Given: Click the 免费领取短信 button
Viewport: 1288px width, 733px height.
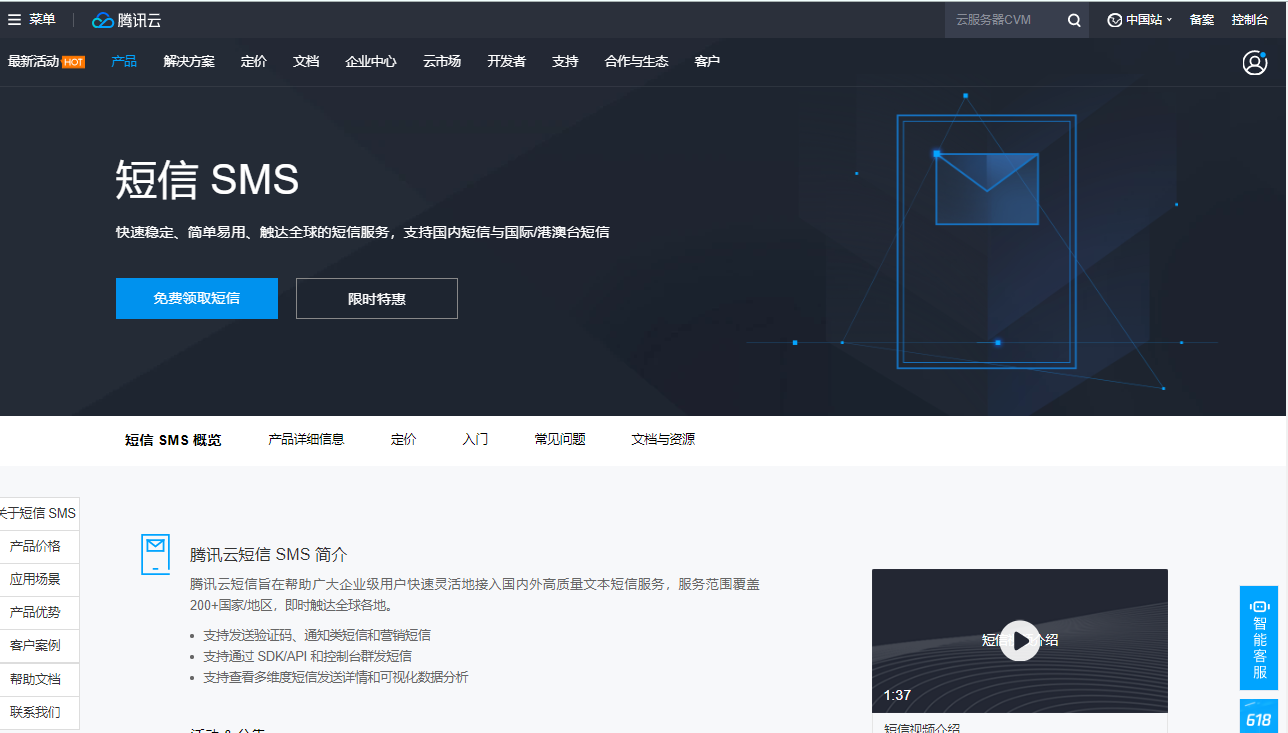Looking at the screenshot, I should (196, 299).
